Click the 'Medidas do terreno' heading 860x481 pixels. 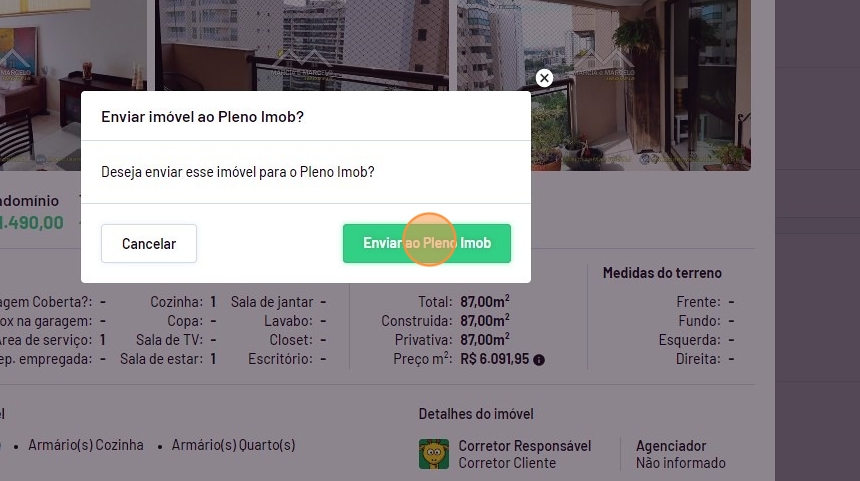point(662,273)
